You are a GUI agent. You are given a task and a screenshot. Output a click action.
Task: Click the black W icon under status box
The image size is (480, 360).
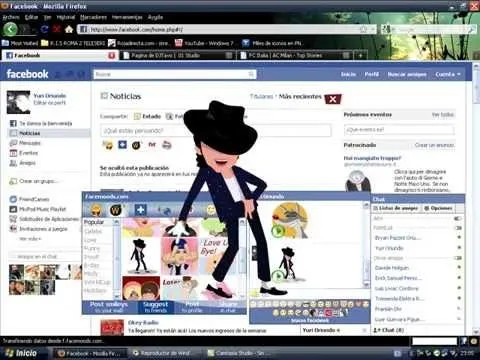pyautogui.click(x=137, y=145)
